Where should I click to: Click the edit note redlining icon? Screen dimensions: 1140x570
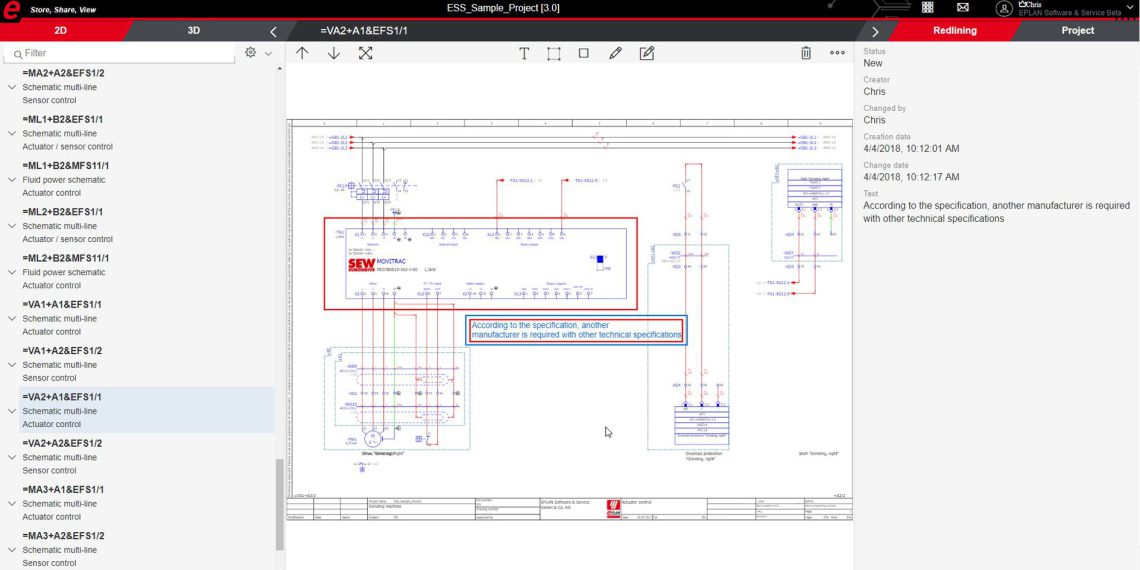coord(647,53)
